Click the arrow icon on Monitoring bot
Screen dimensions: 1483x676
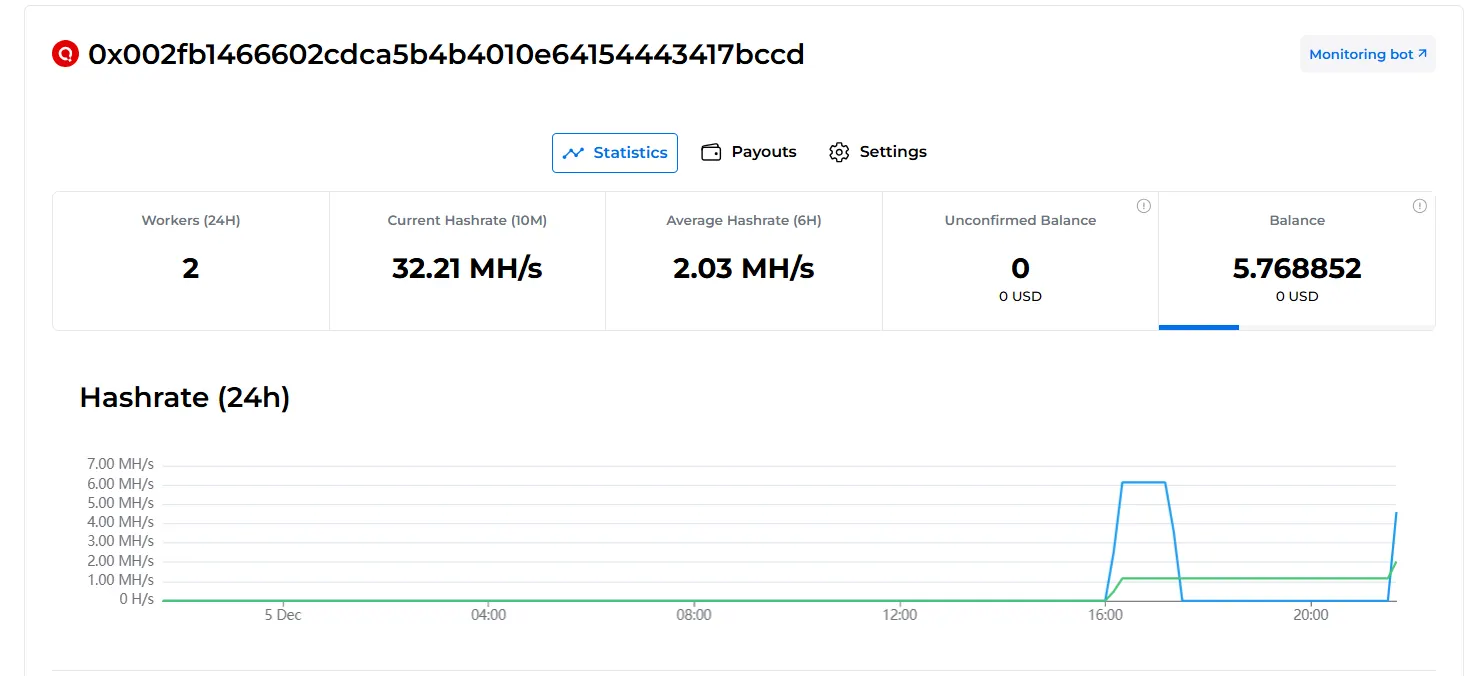click(x=1422, y=54)
